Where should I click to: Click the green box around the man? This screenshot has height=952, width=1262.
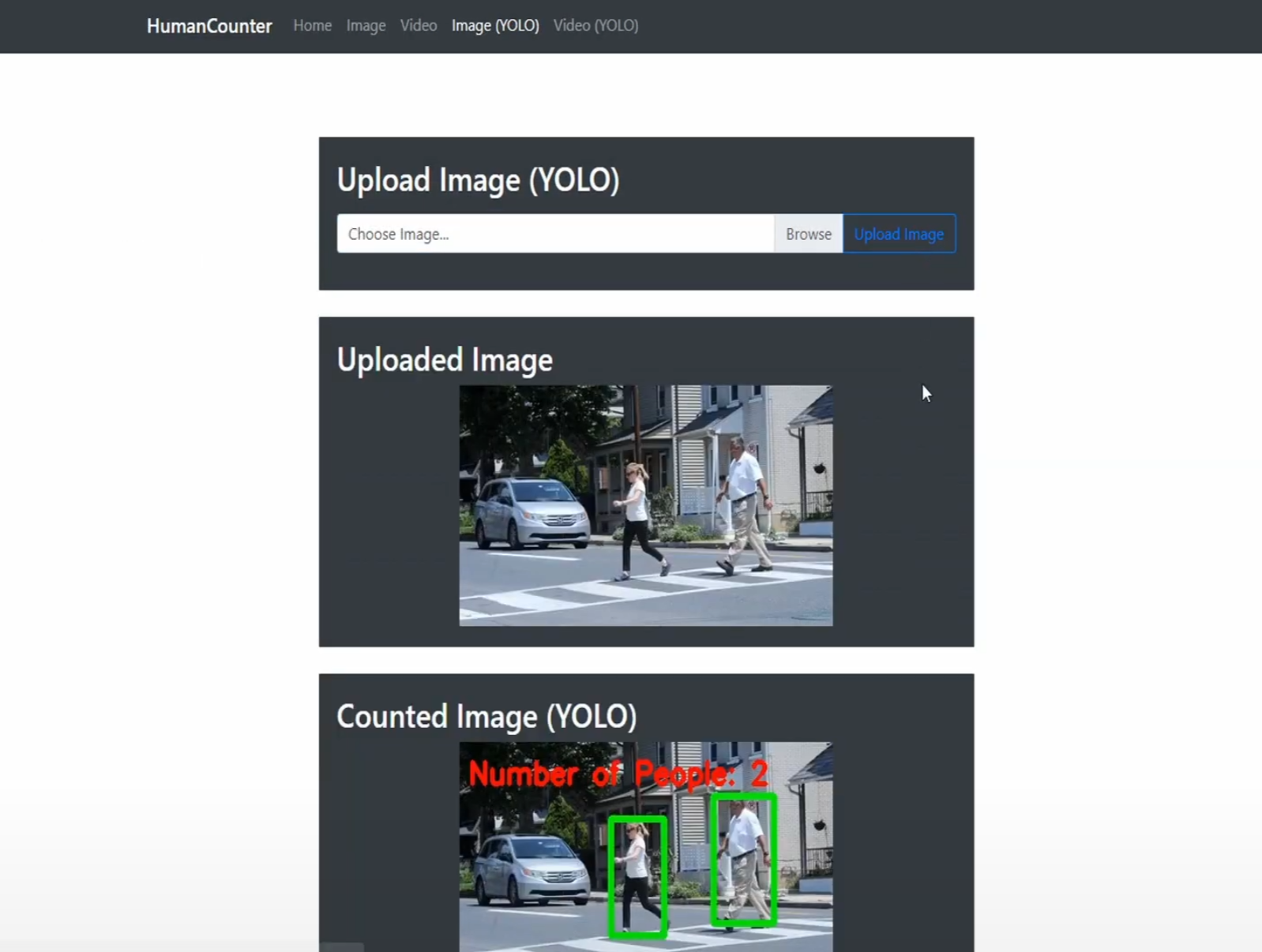tap(743, 859)
